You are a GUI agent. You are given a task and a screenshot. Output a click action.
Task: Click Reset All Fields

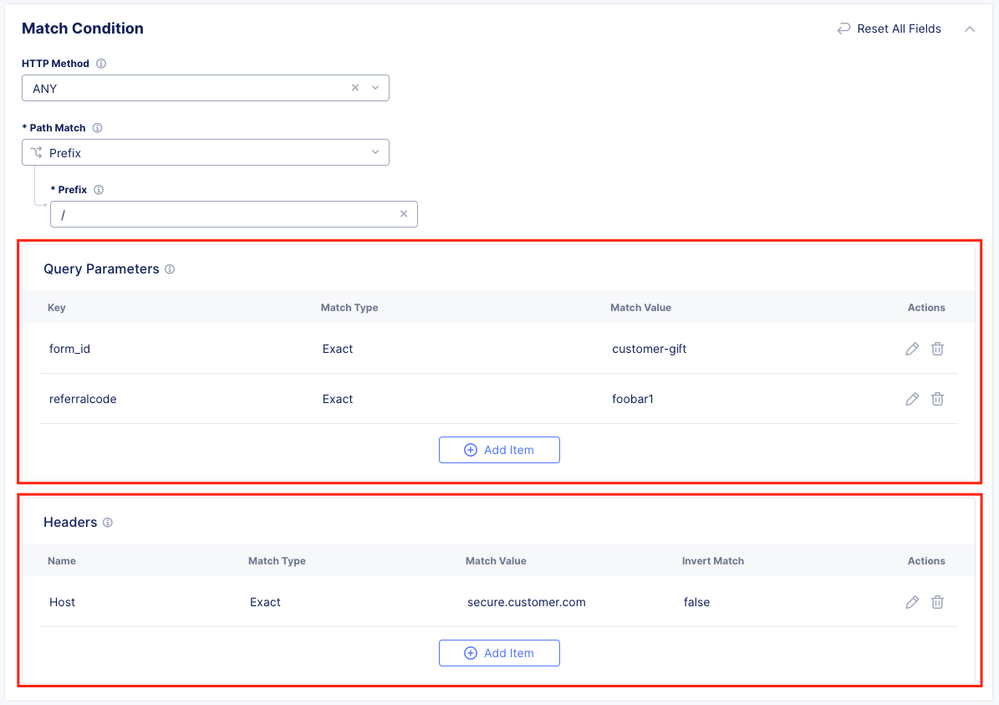click(889, 29)
